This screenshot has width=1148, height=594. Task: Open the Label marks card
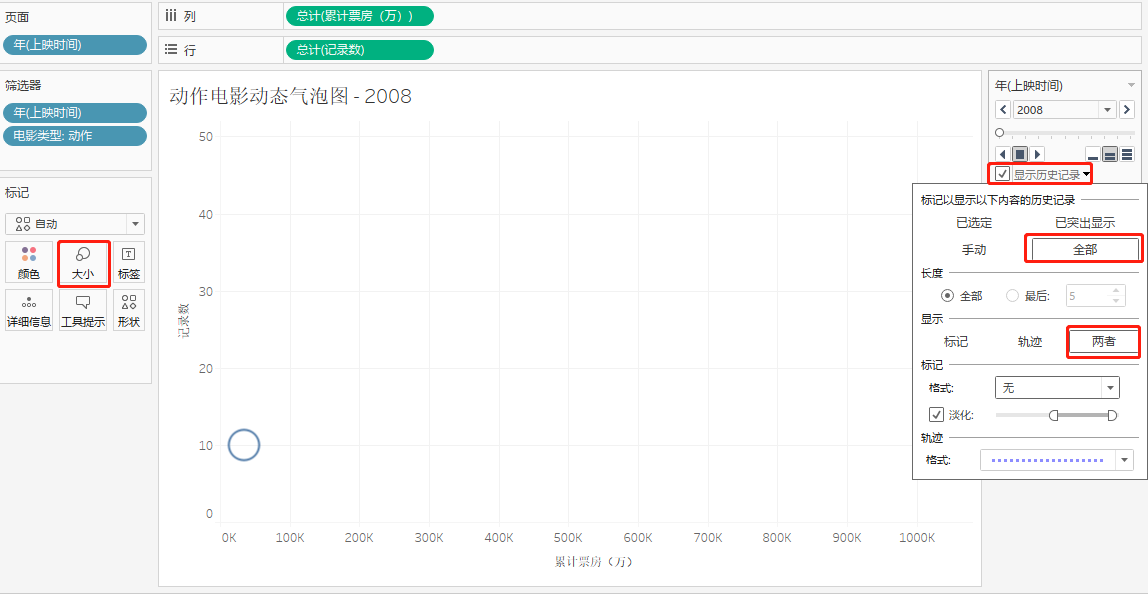(x=129, y=264)
